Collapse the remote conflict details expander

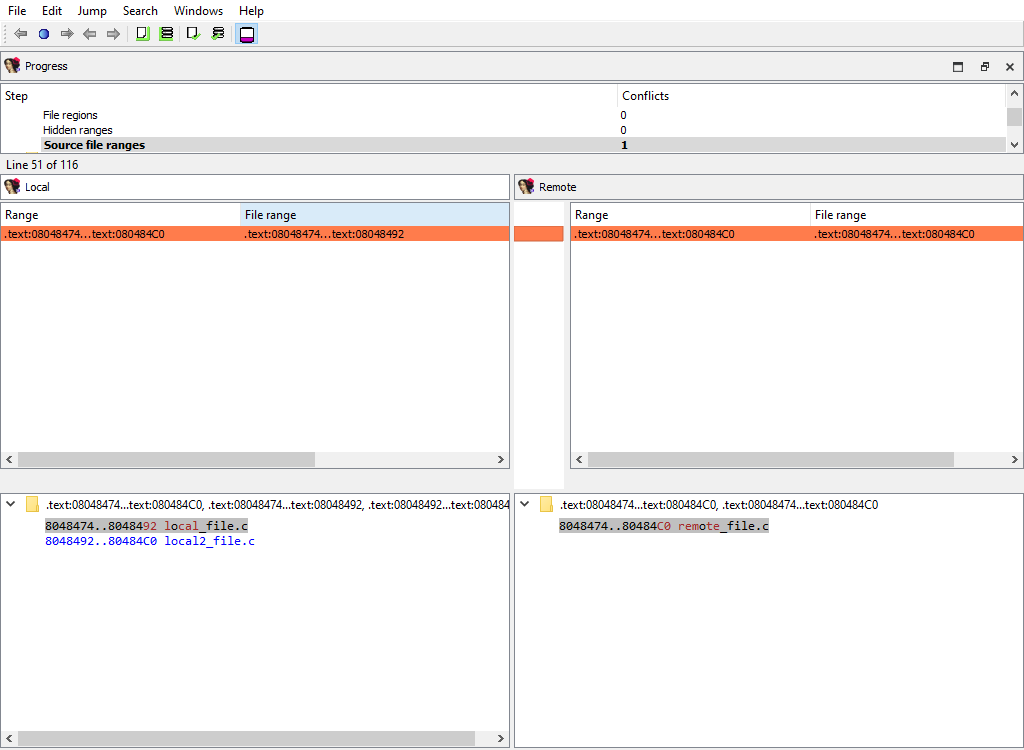click(525, 503)
